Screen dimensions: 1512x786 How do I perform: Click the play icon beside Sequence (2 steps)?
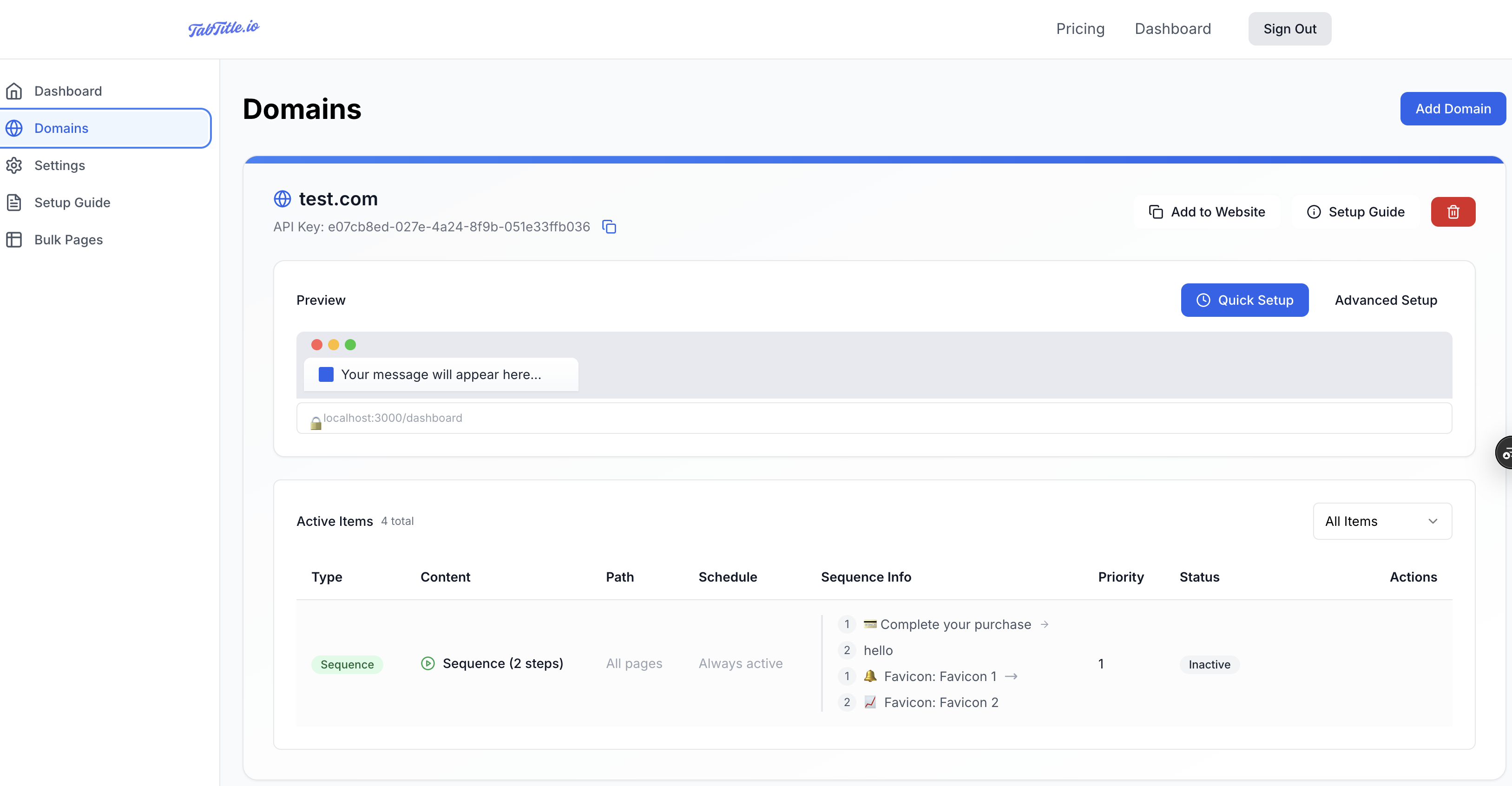(428, 663)
